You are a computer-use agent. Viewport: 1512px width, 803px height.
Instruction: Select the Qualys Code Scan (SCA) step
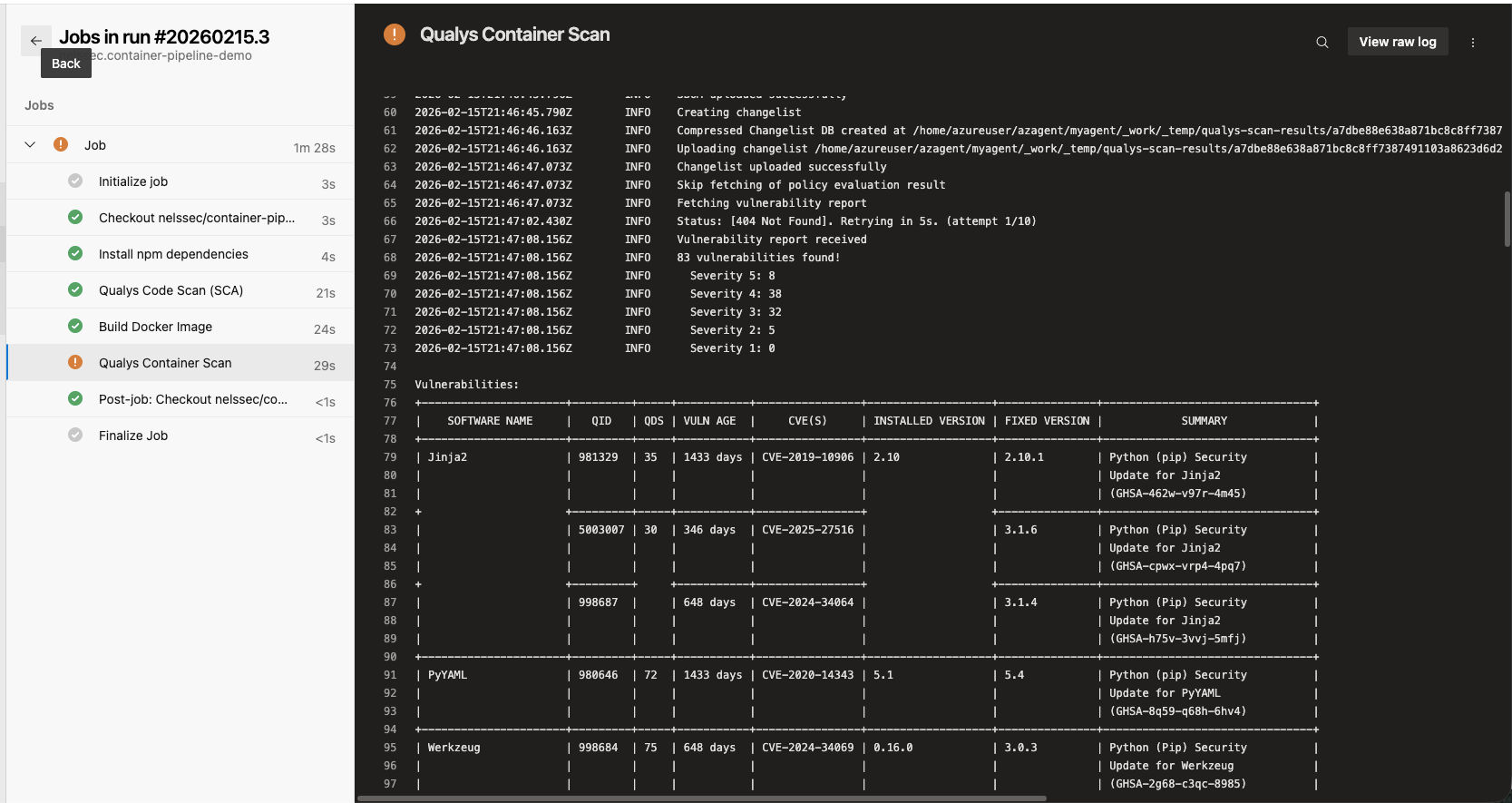(x=180, y=290)
